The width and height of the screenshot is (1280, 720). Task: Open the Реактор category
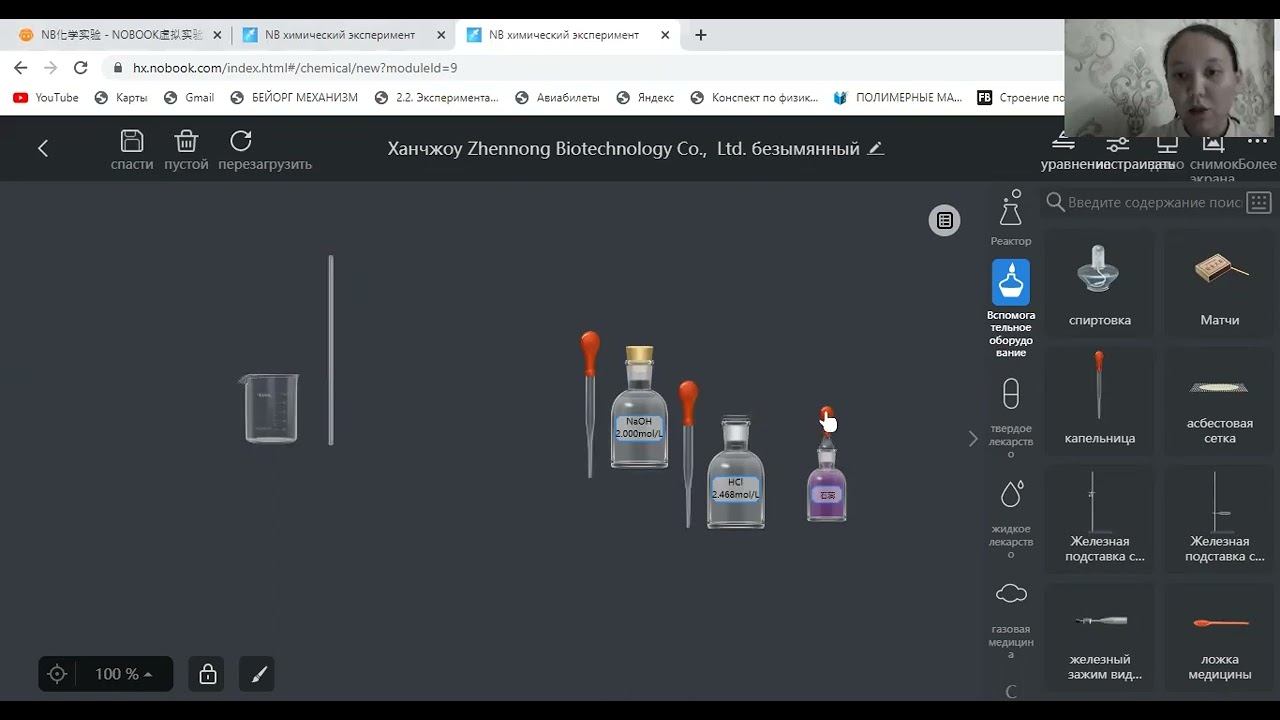pos(1011,218)
